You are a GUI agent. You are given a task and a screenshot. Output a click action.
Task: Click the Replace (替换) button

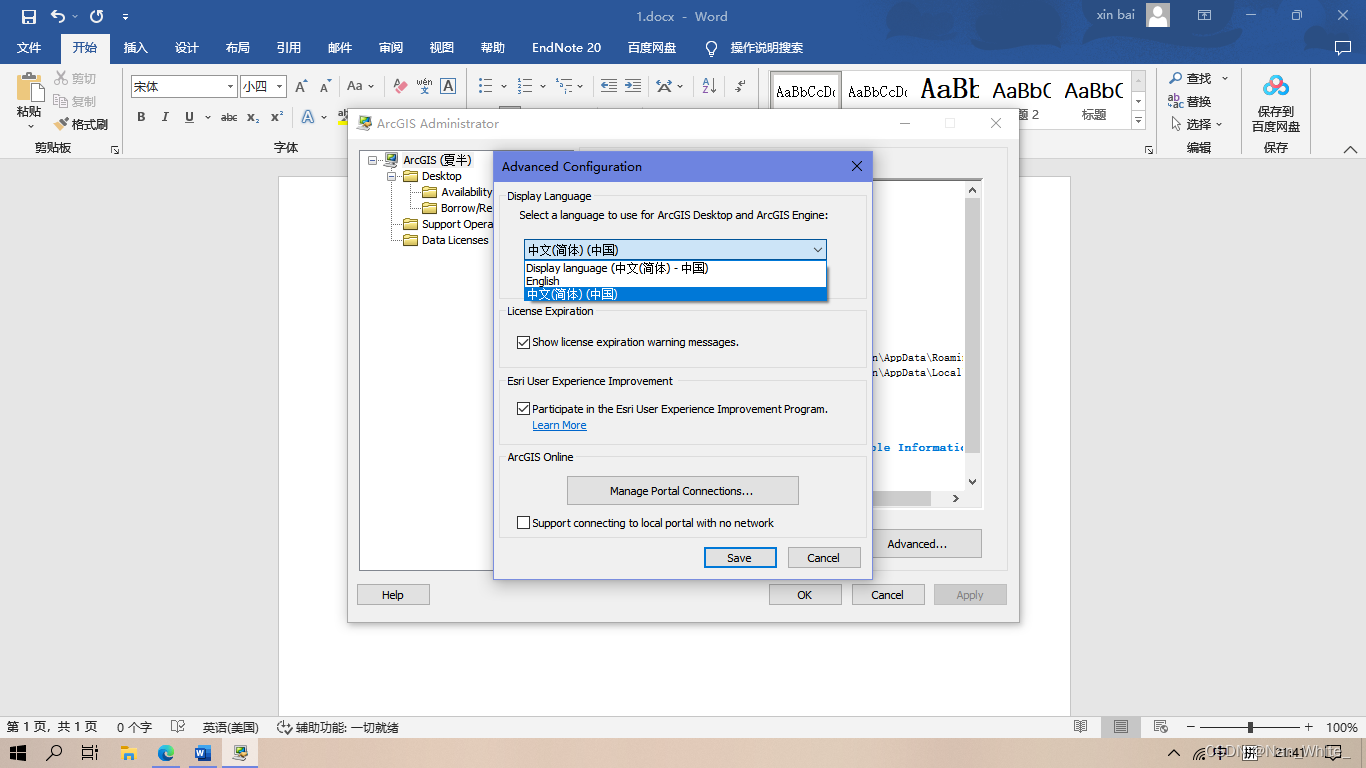coord(1190,101)
